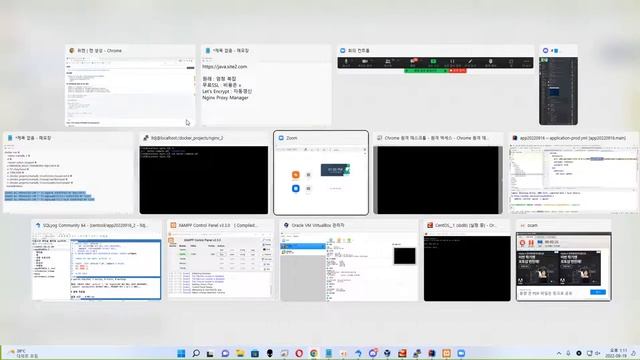Switch to docker_projects/nginx_2 terminal window
The image size is (640, 360).
204,173
